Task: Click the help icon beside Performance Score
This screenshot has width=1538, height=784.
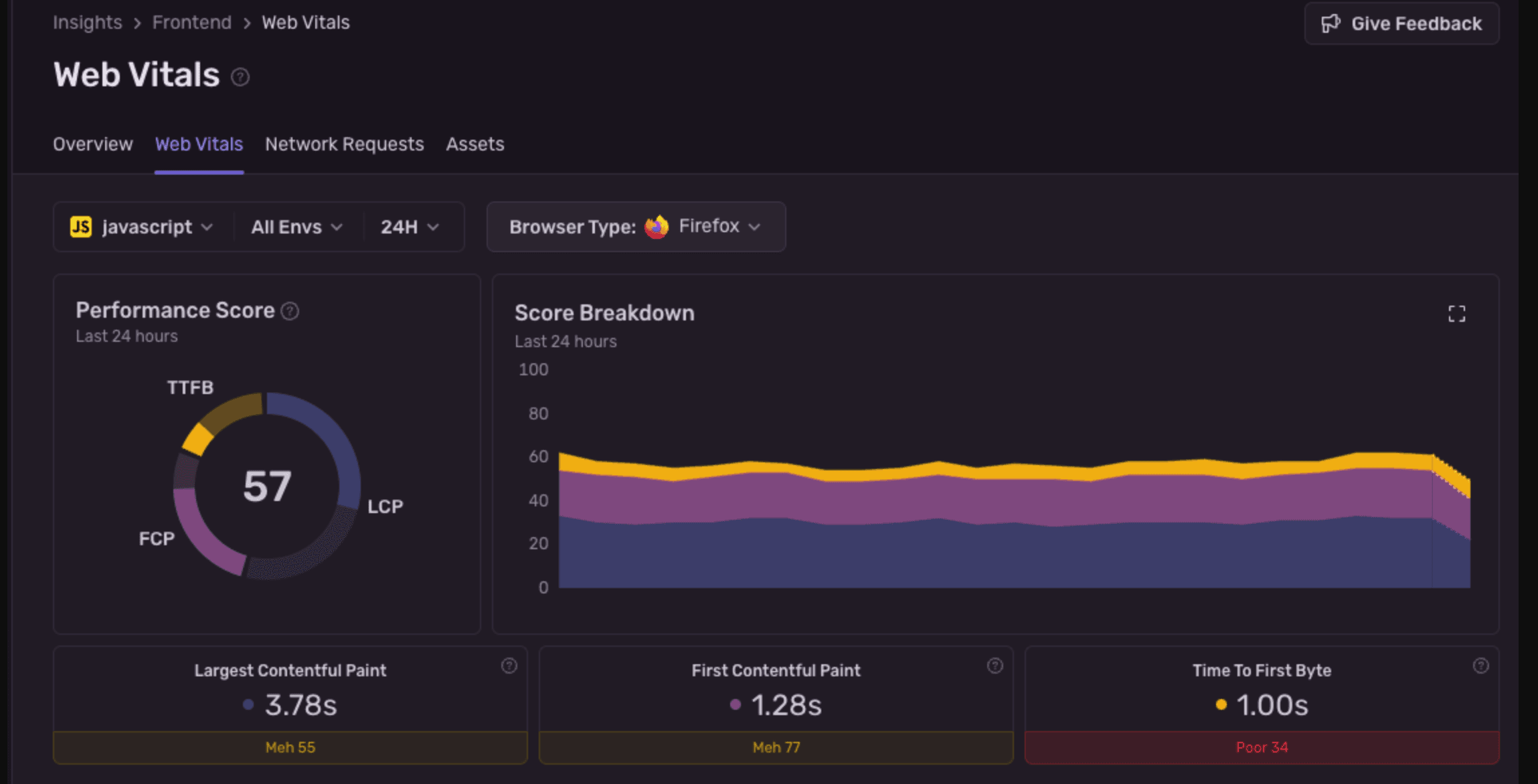Action: pyautogui.click(x=290, y=311)
